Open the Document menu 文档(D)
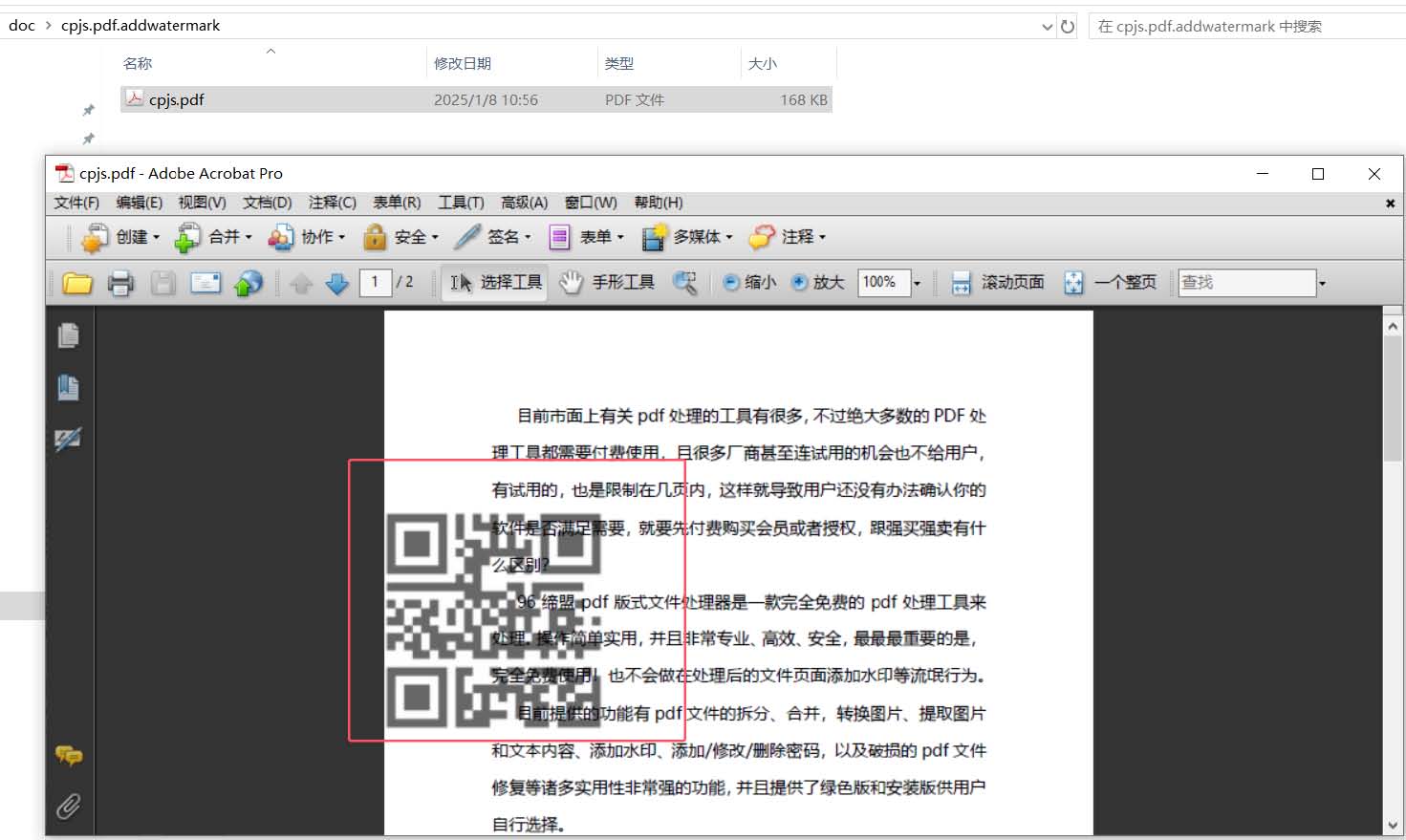This screenshot has height=840, width=1406. (267, 203)
